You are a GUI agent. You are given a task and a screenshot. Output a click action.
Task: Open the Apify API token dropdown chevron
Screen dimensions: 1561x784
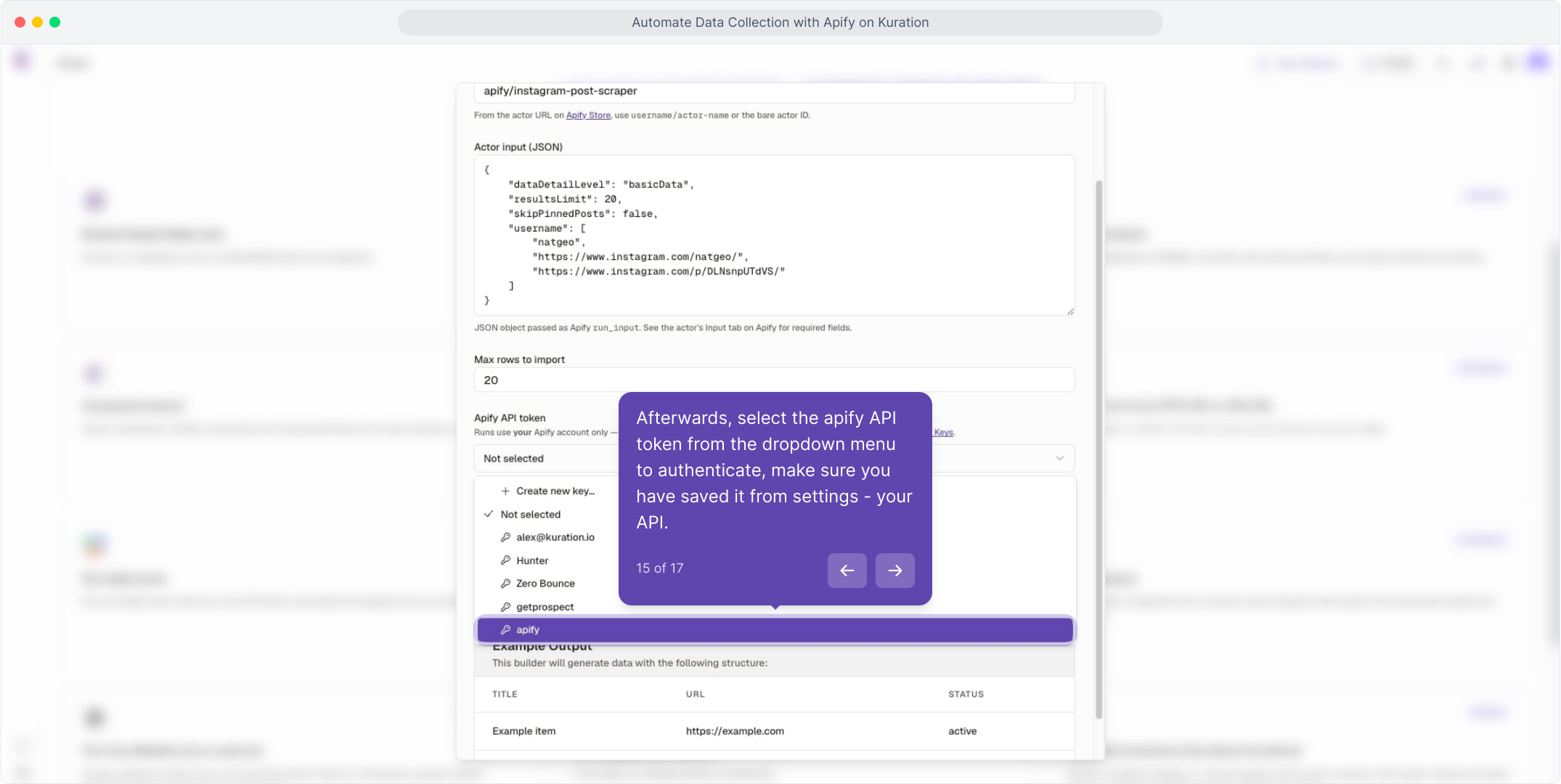click(x=1059, y=458)
